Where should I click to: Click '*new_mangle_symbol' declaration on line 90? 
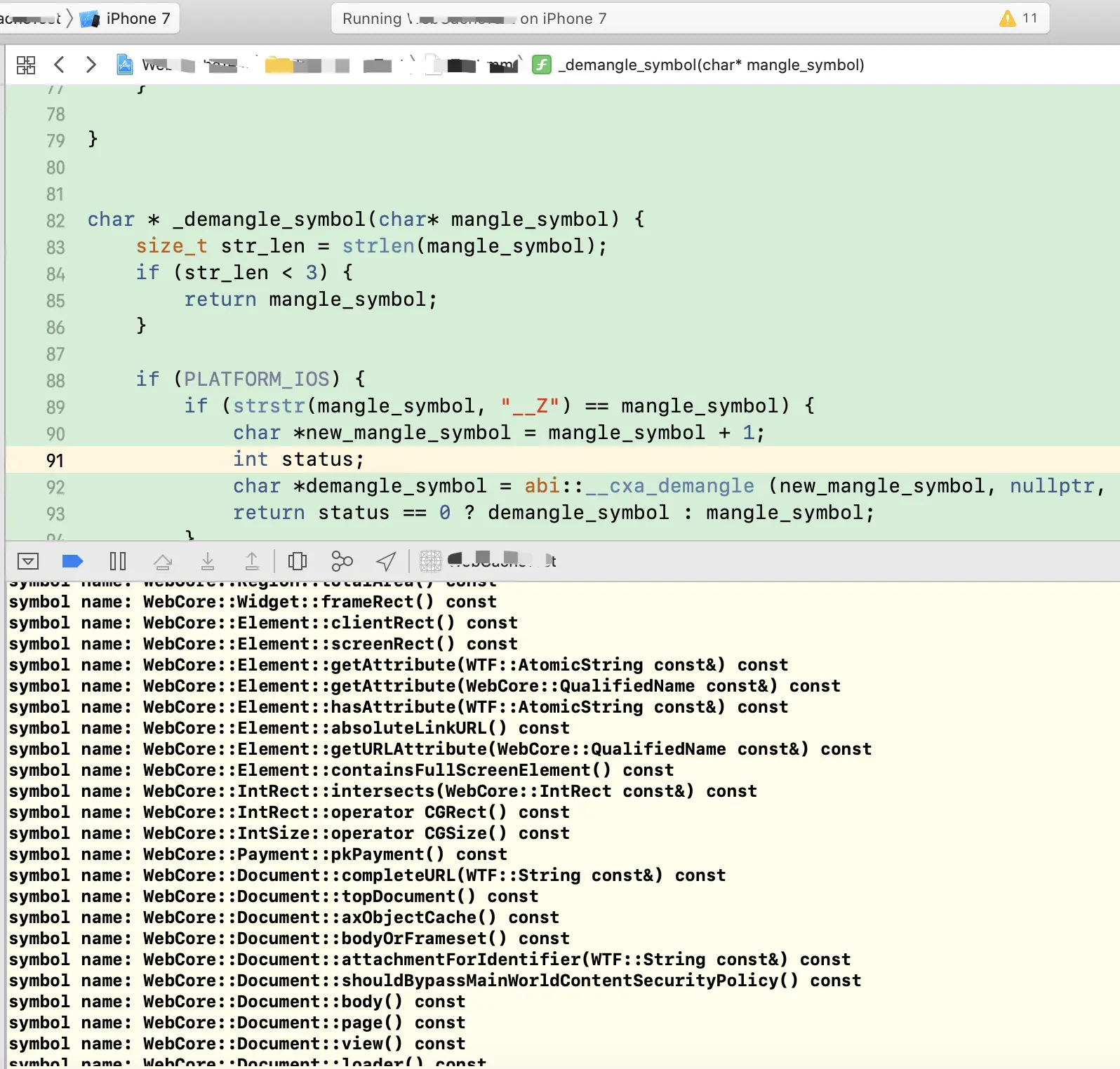(x=402, y=433)
